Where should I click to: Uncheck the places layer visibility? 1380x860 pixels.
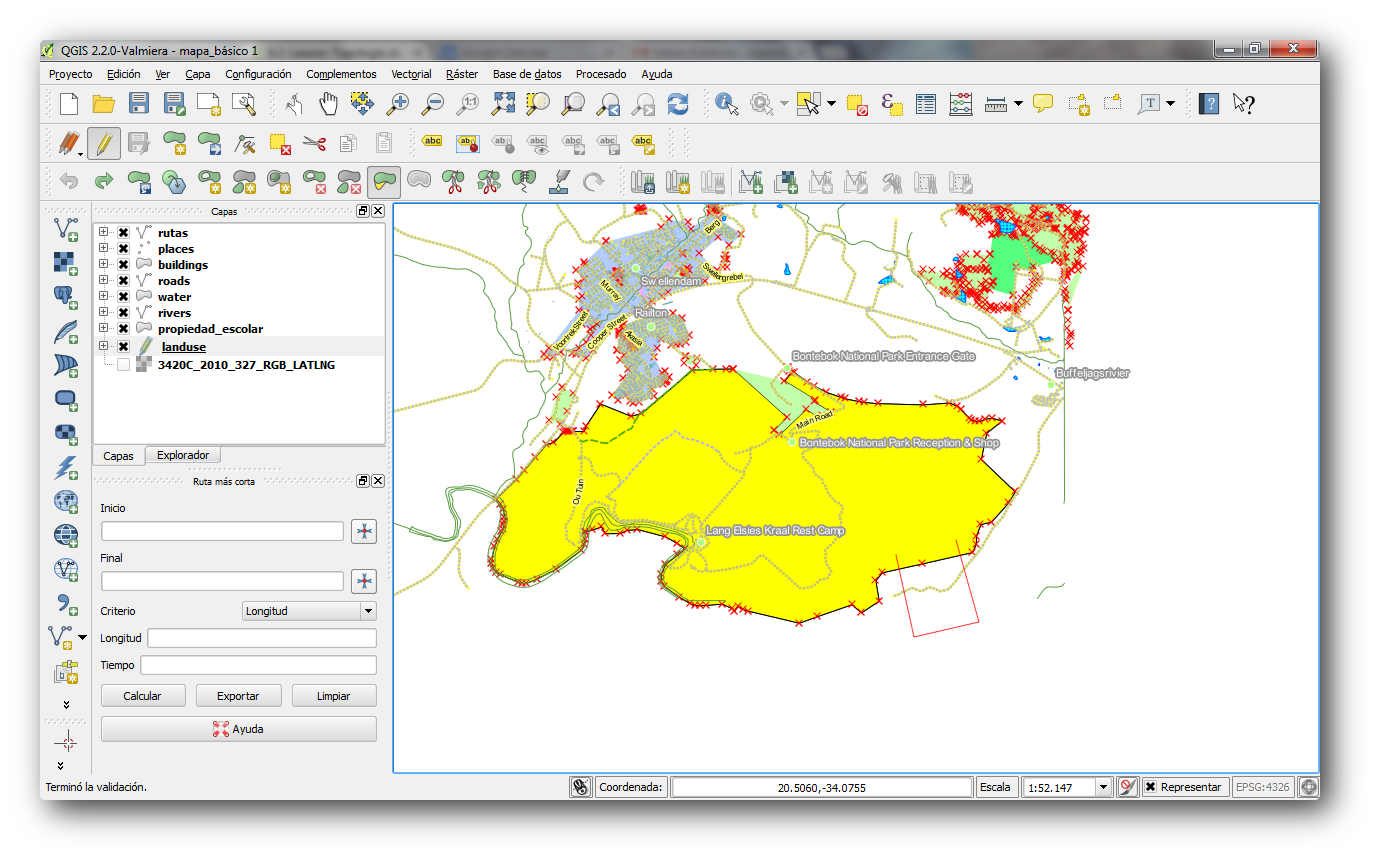pyautogui.click(x=123, y=249)
